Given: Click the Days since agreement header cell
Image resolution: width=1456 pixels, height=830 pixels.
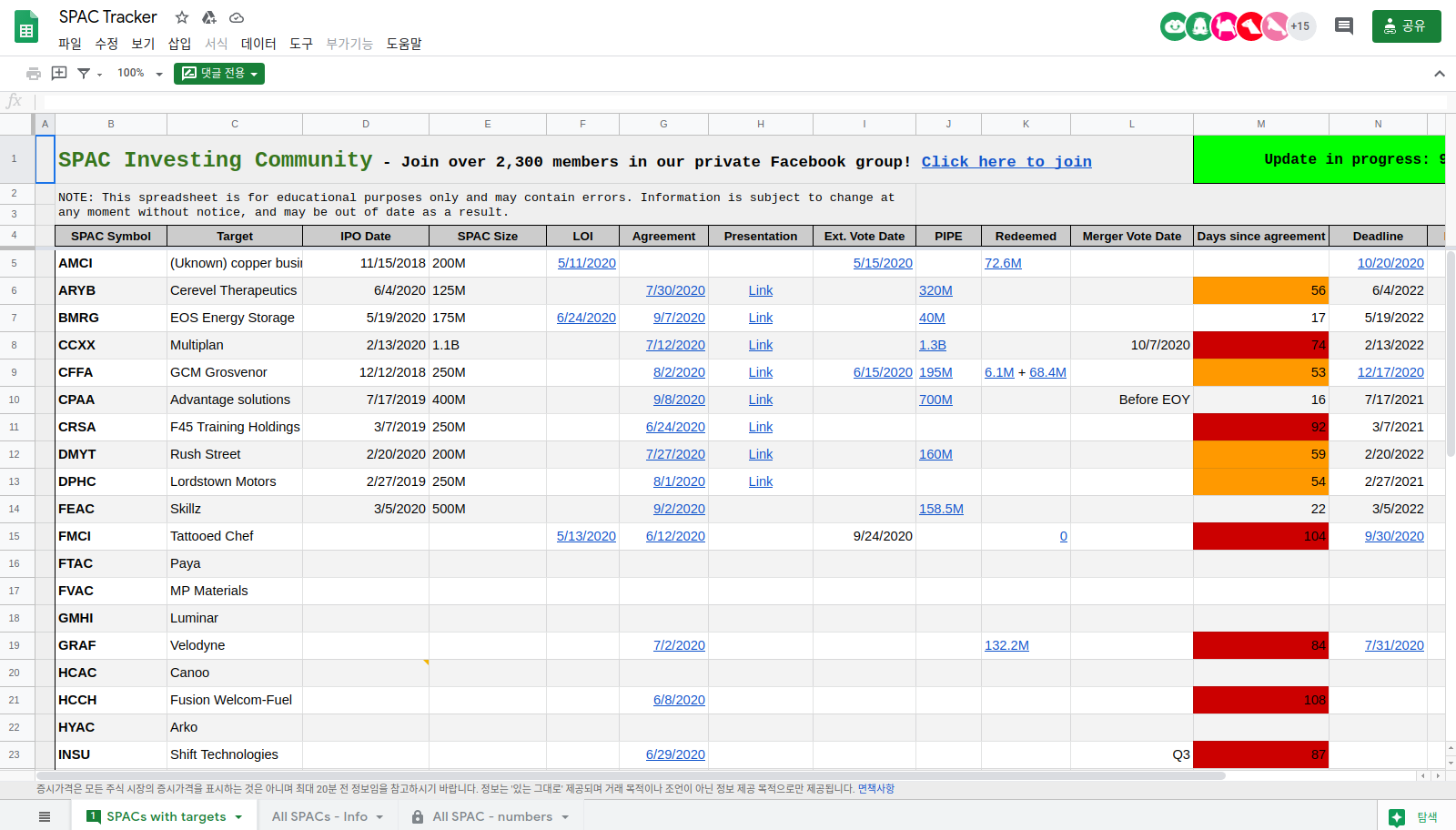Looking at the screenshot, I should pyautogui.click(x=1261, y=236).
